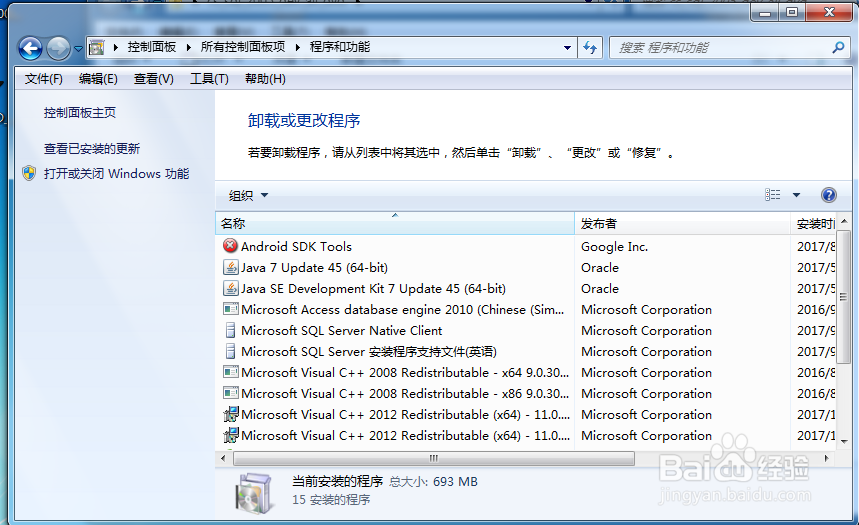Open the 帮助(H) menu
This screenshot has height=525, width=859.
(x=265, y=79)
